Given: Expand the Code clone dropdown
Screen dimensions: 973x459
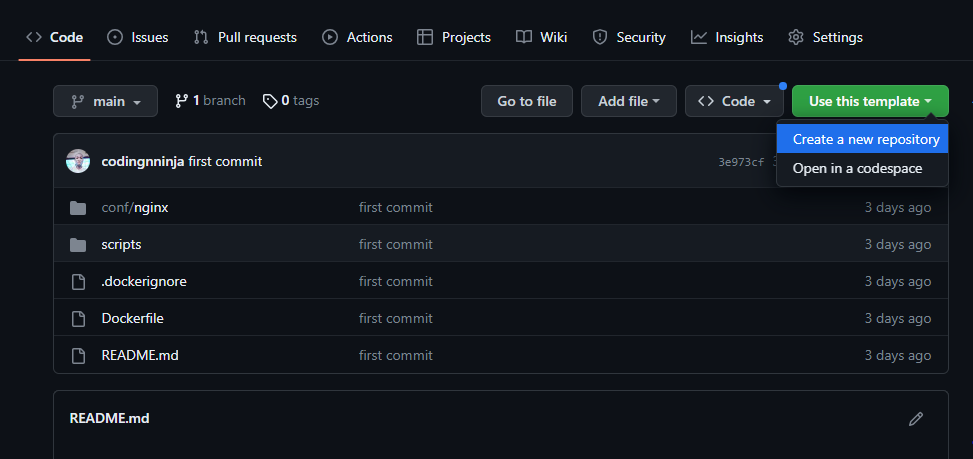Looking at the screenshot, I should (733, 101).
